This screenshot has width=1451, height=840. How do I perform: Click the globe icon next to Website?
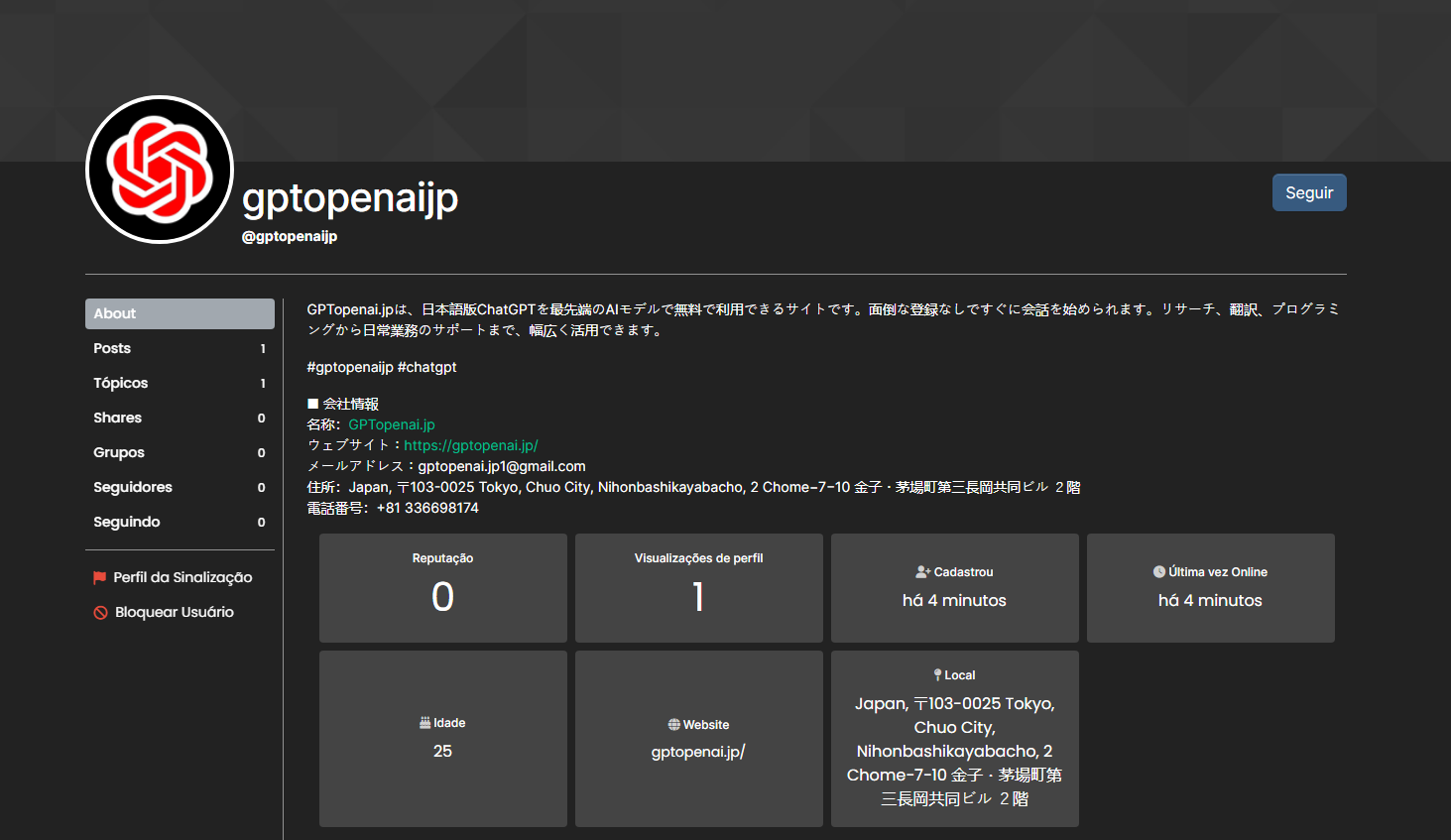(674, 725)
